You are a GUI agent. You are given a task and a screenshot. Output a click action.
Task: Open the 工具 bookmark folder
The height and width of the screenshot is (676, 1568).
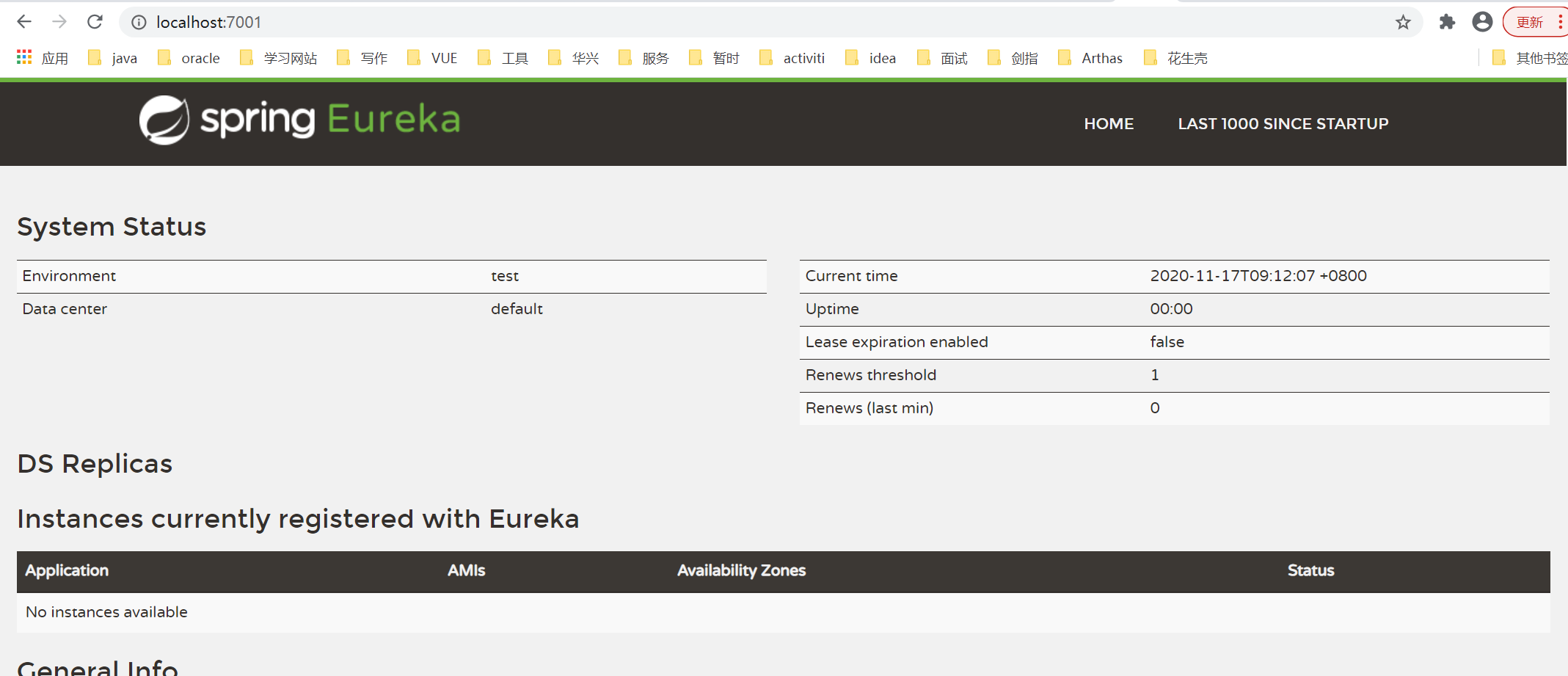pos(503,58)
